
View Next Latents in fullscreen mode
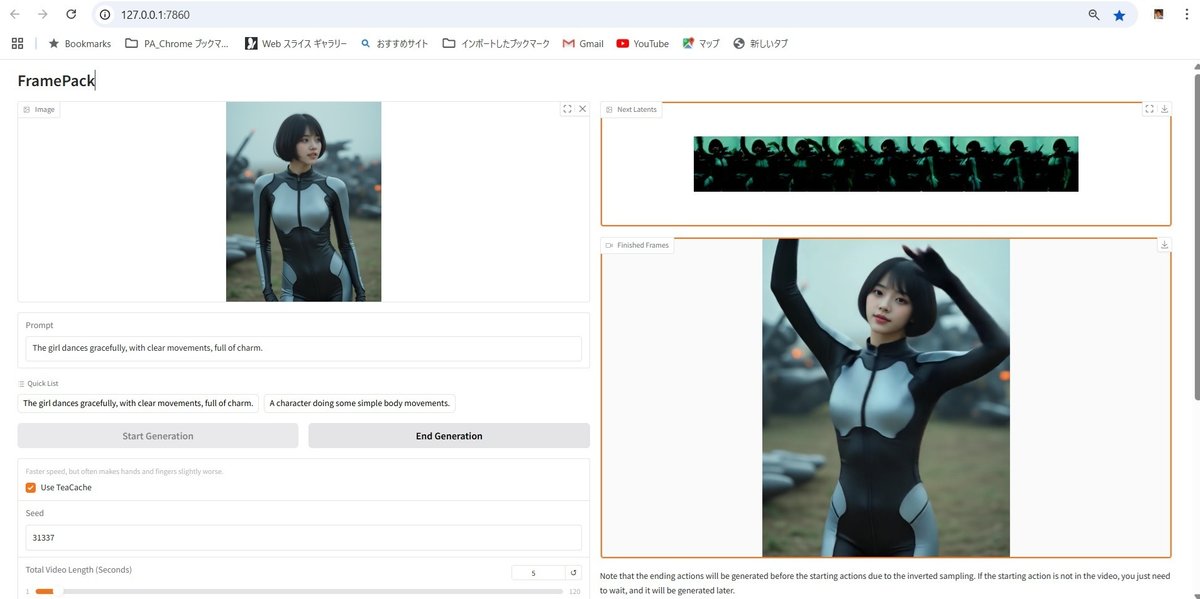coord(1149,109)
